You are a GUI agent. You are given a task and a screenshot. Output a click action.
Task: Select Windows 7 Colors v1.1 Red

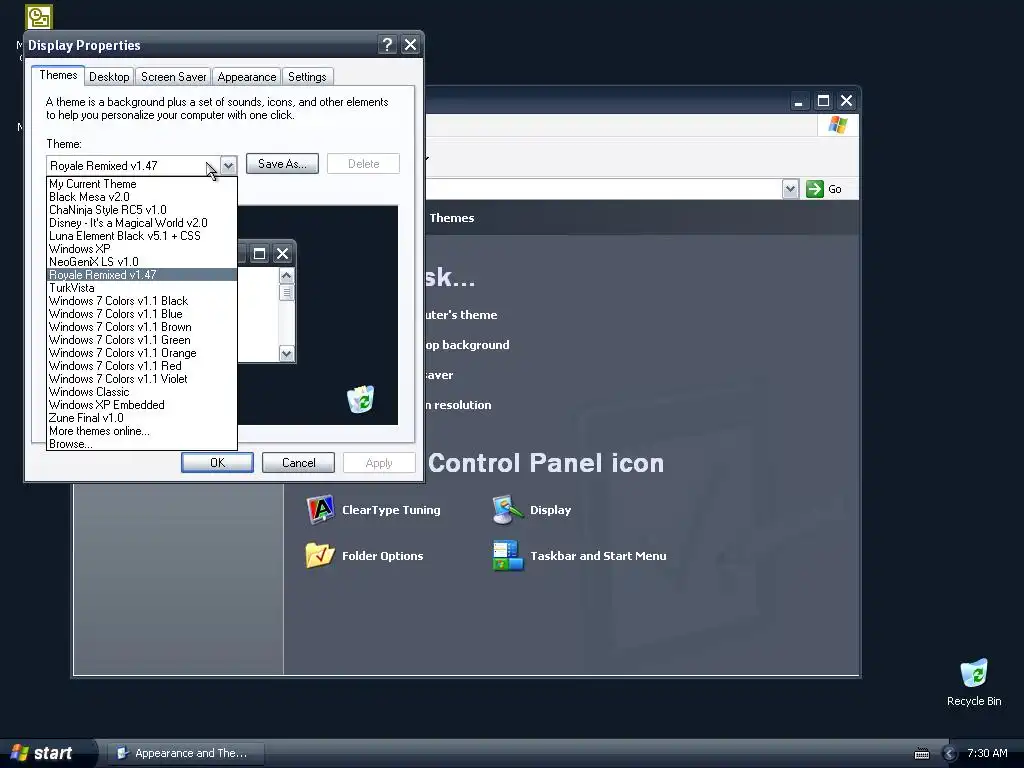pos(142,366)
